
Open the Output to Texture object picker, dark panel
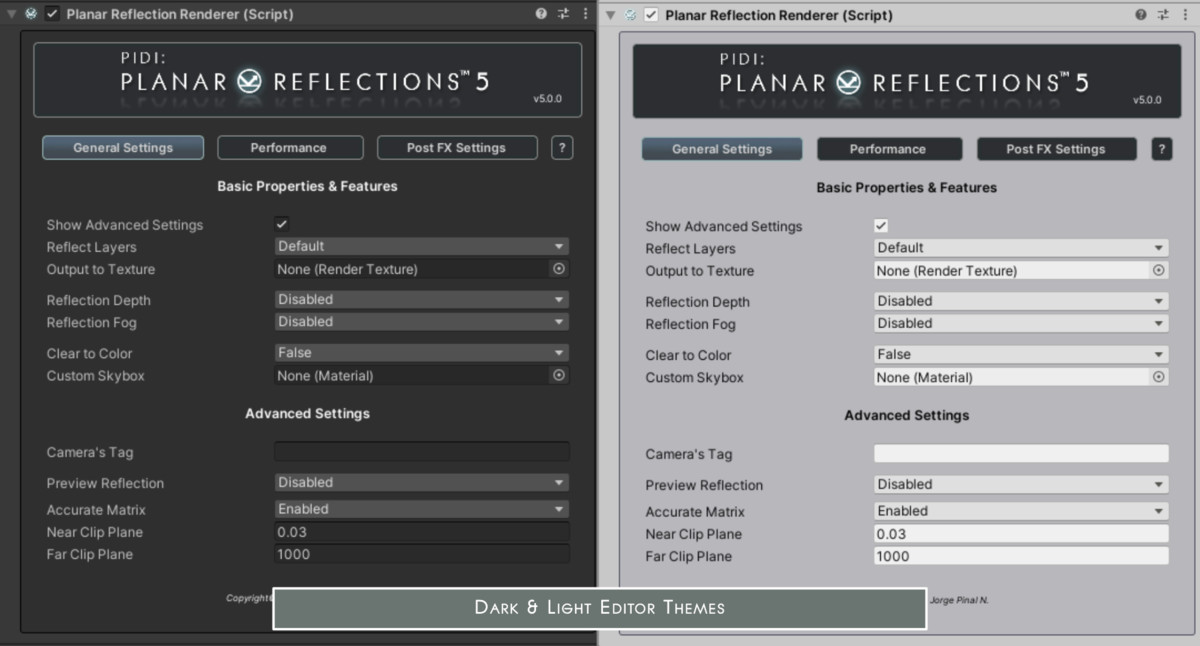(559, 269)
